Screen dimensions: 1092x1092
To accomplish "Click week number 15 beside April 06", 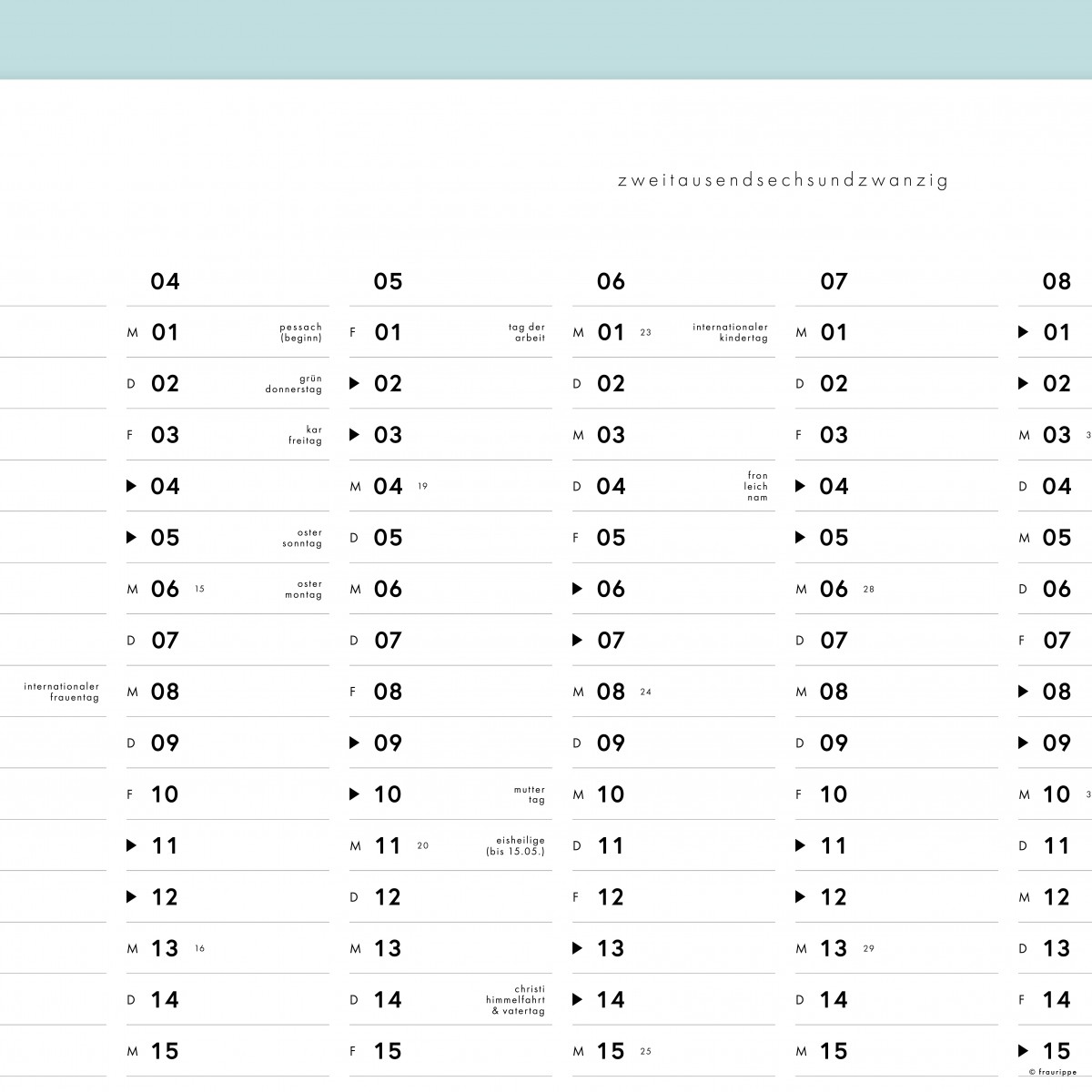I will pyautogui.click(x=199, y=589).
